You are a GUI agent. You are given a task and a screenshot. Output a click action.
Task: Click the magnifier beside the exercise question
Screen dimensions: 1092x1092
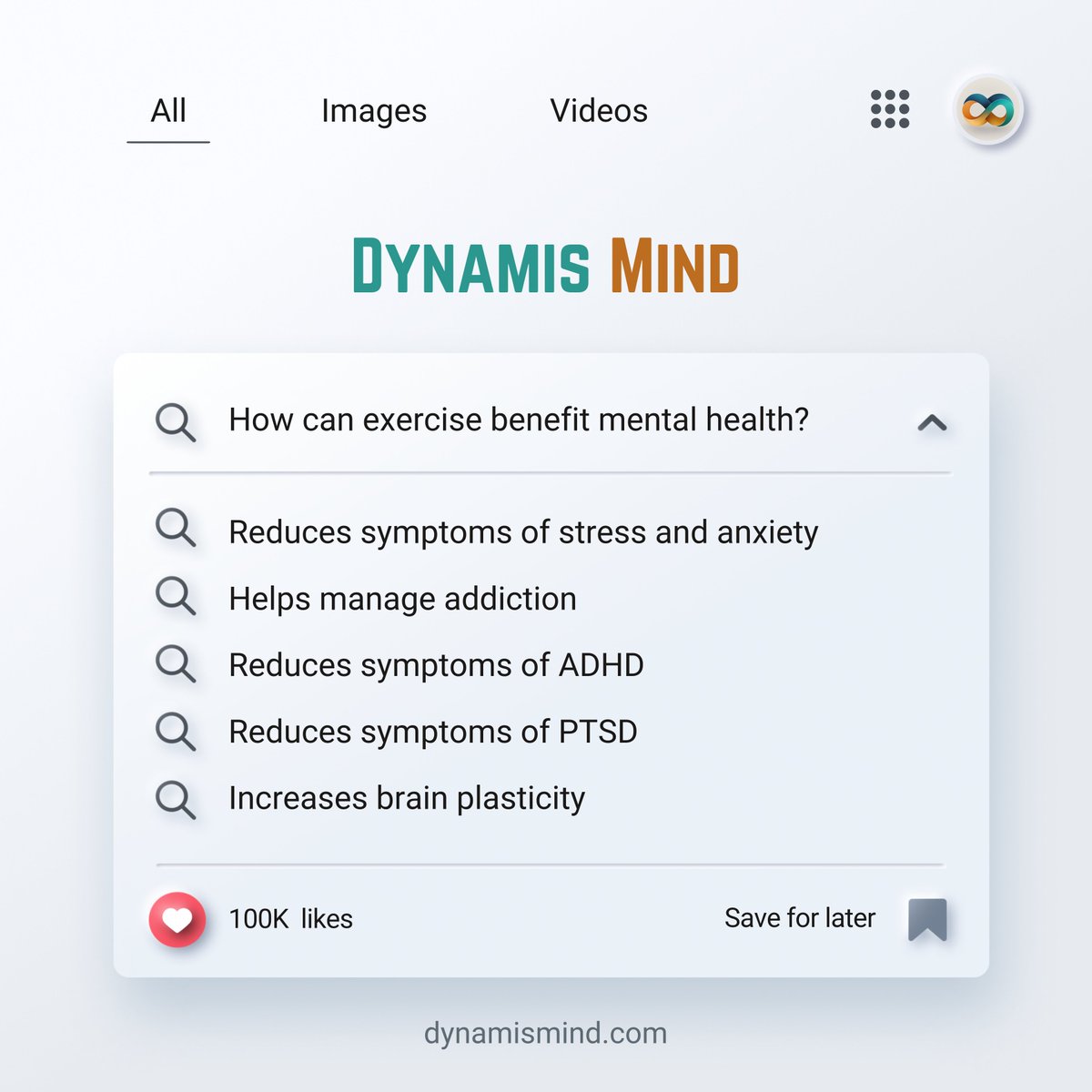click(175, 422)
